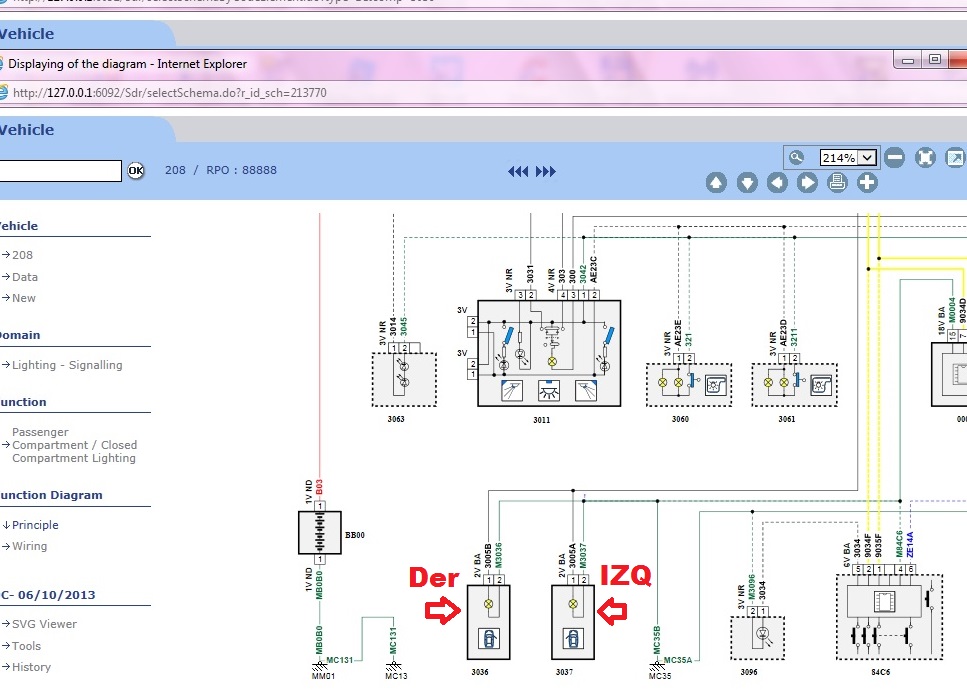Pan the diagram down with down arrow
967x695 pixels.
coord(747,183)
